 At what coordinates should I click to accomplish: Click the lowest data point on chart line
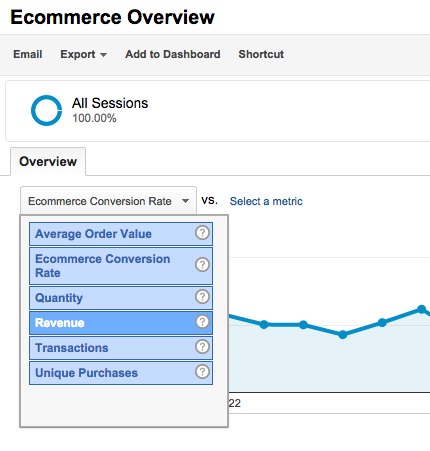pos(342,334)
